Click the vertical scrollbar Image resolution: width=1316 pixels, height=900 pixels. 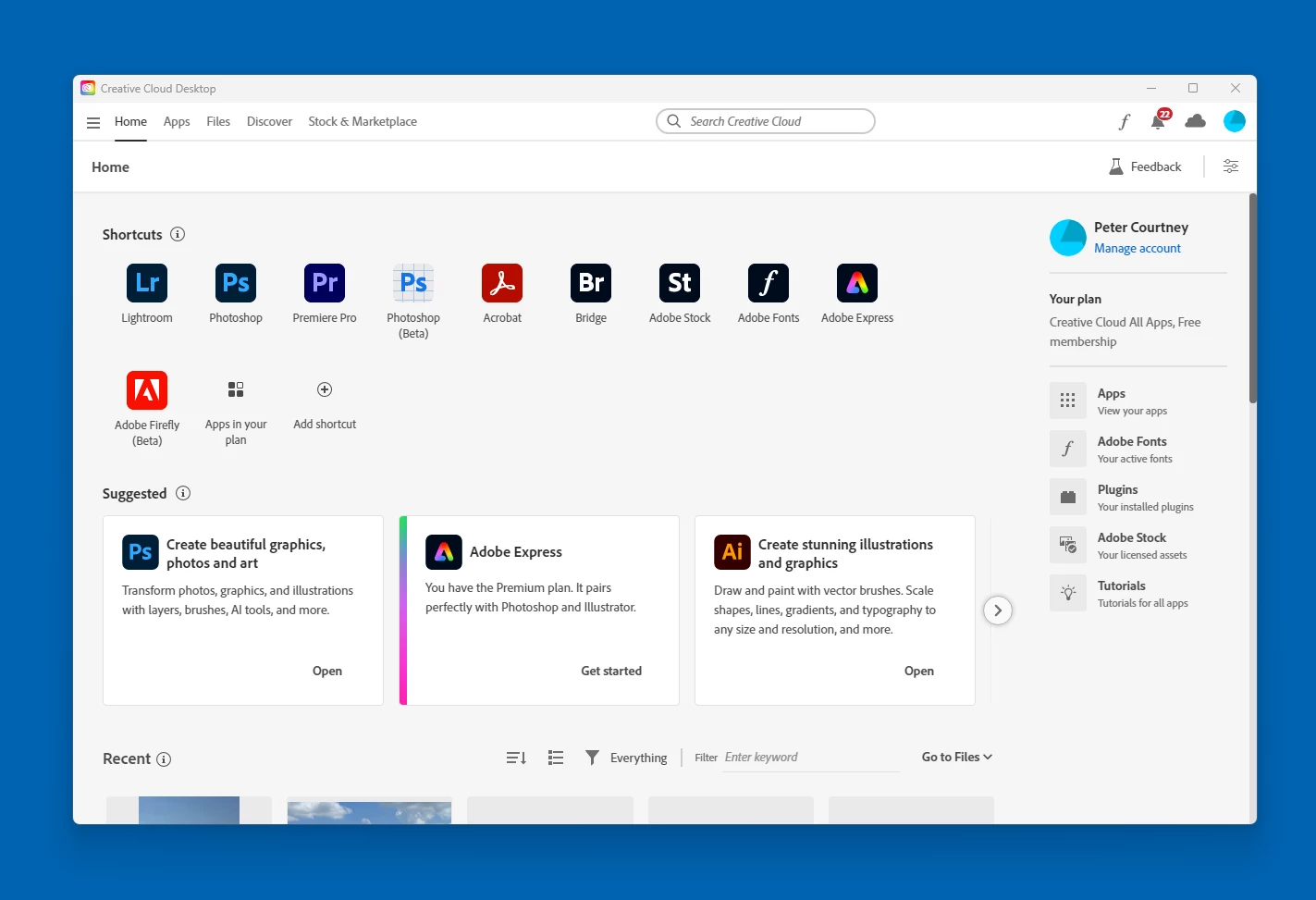(x=1253, y=299)
